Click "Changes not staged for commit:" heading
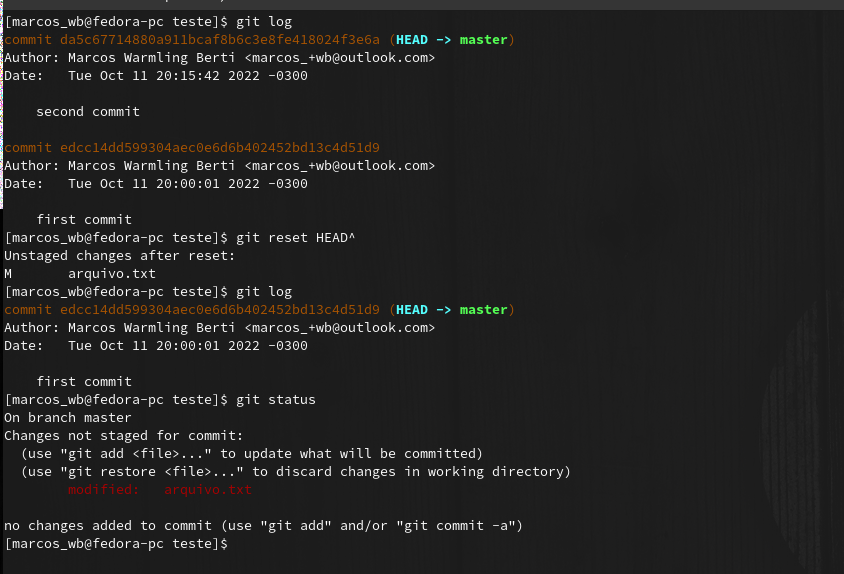The image size is (844, 574). (x=124, y=436)
